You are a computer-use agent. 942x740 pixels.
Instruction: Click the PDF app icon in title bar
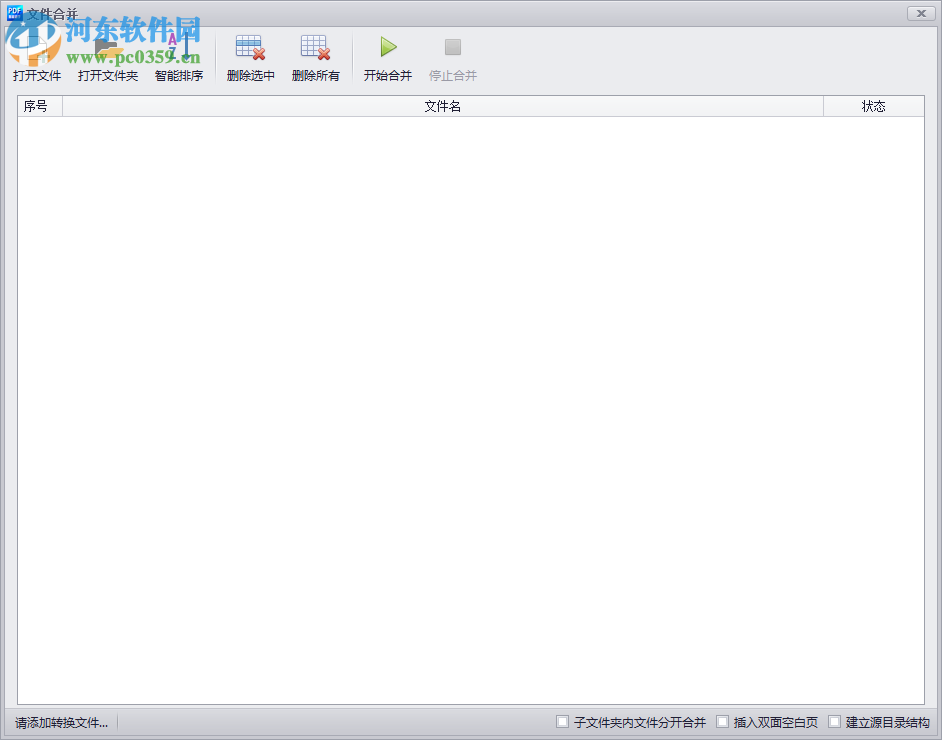pyautogui.click(x=14, y=13)
